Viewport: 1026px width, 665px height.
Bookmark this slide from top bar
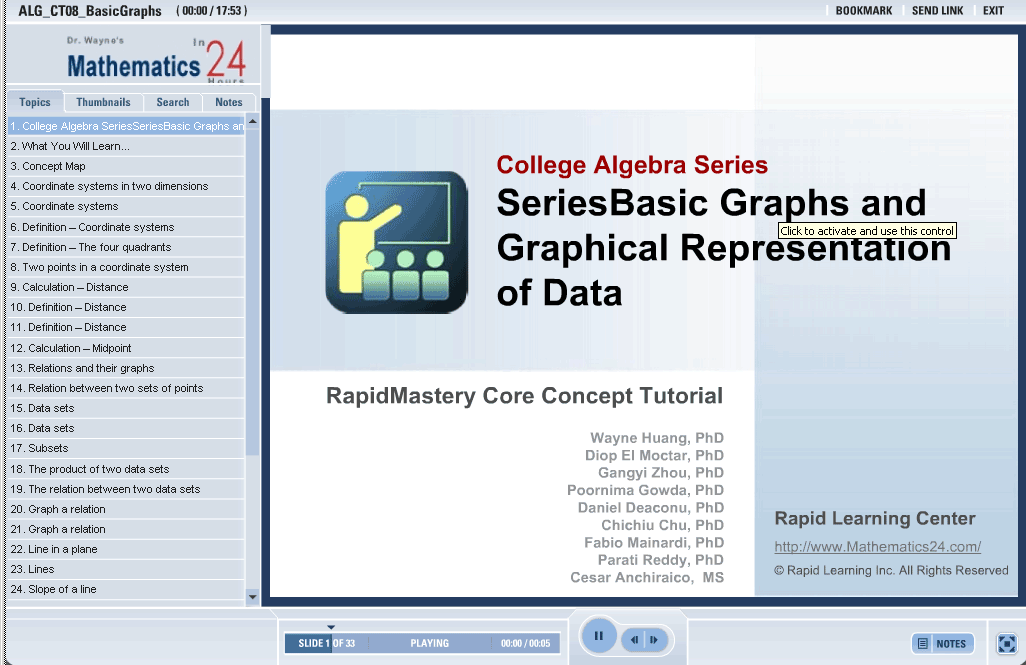click(863, 11)
